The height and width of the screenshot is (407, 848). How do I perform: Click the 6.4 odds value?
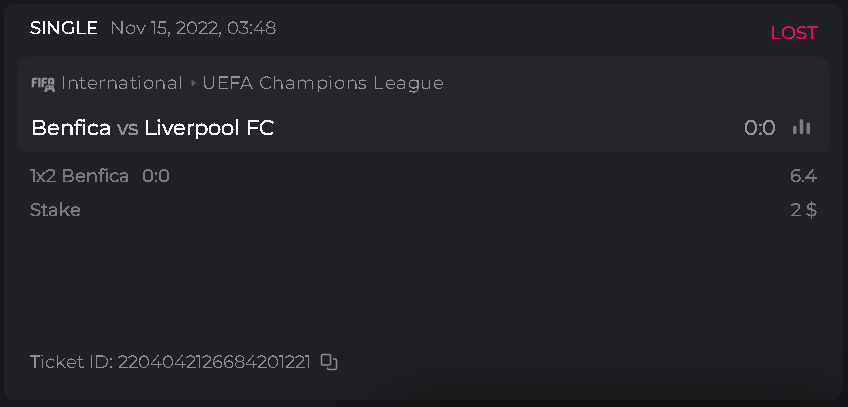click(x=803, y=176)
